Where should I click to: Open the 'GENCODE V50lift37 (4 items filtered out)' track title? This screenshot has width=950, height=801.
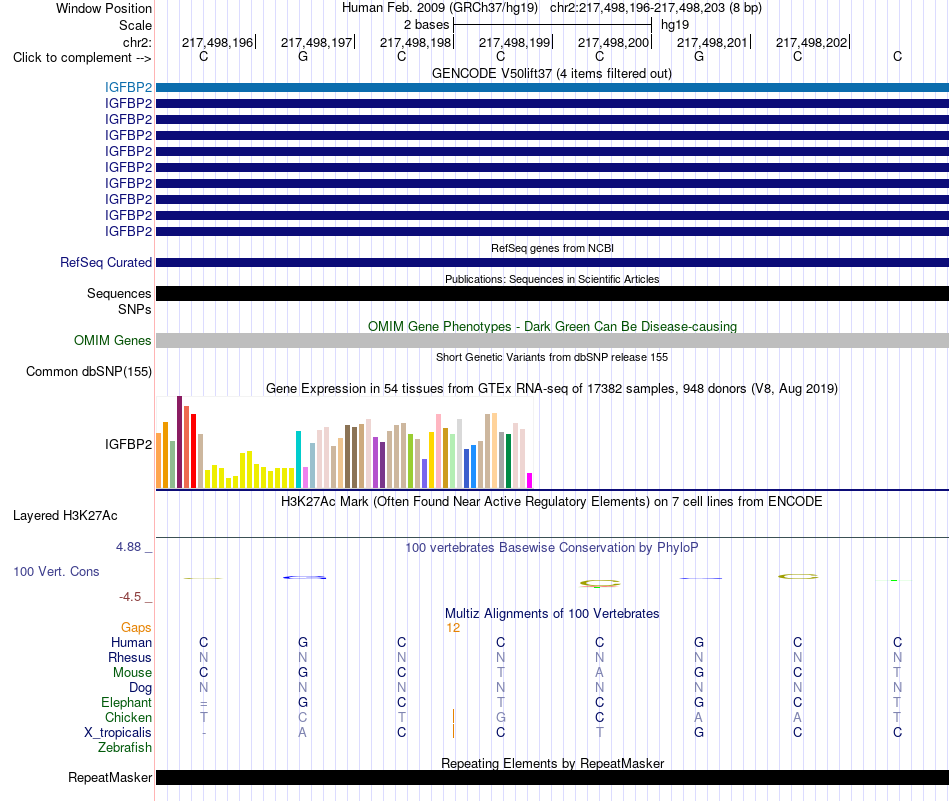tap(552, 73)
